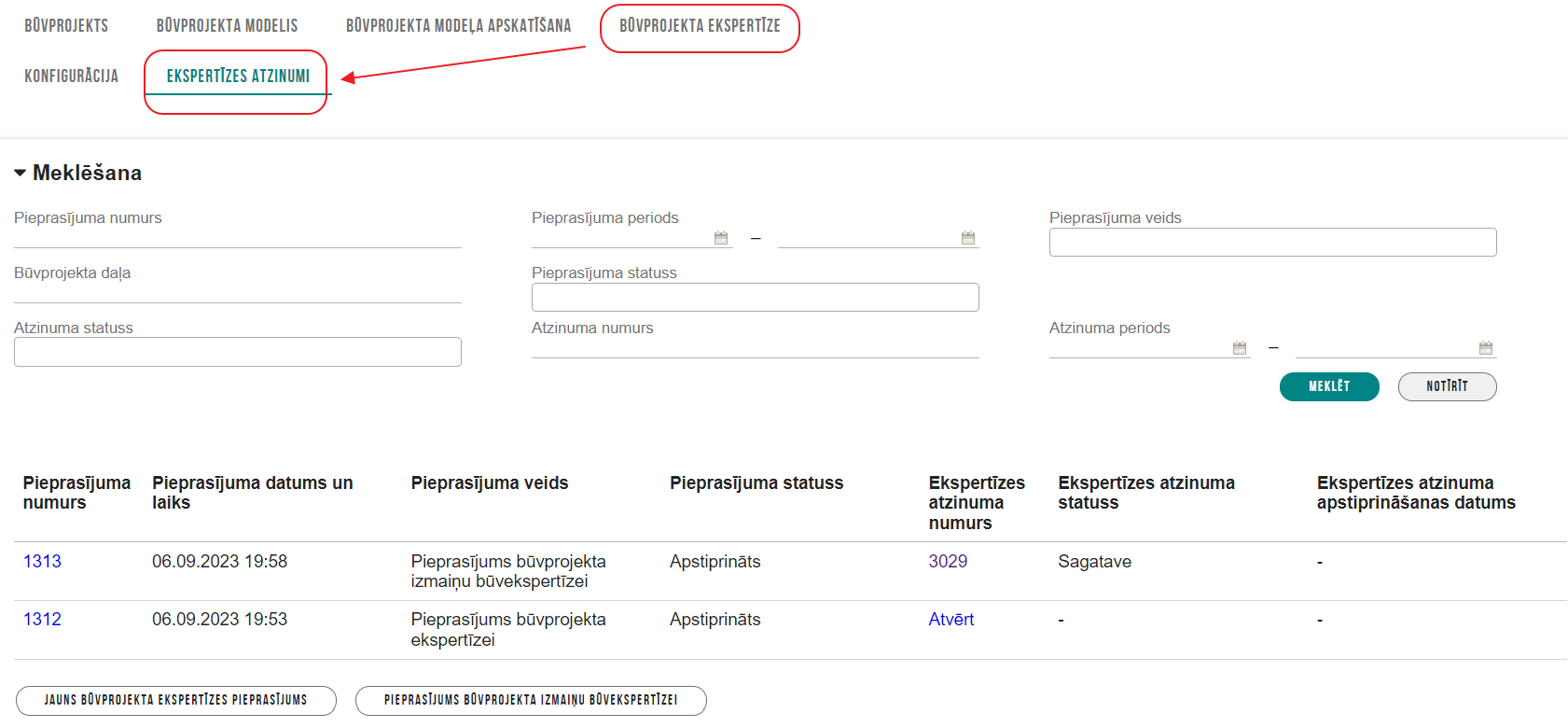
Task: Click the Ekspertīzes atzinuma statuss header
Action: pyautogui.click(x=1146, y=493)
